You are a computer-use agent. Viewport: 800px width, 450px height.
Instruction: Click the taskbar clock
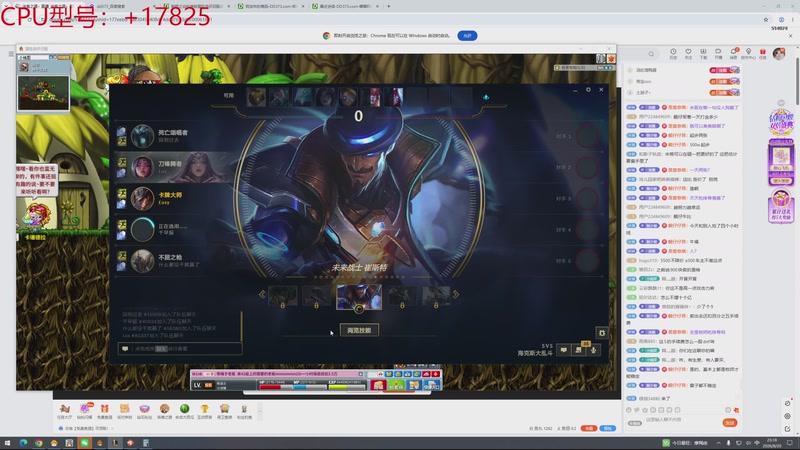coord(772,443)
